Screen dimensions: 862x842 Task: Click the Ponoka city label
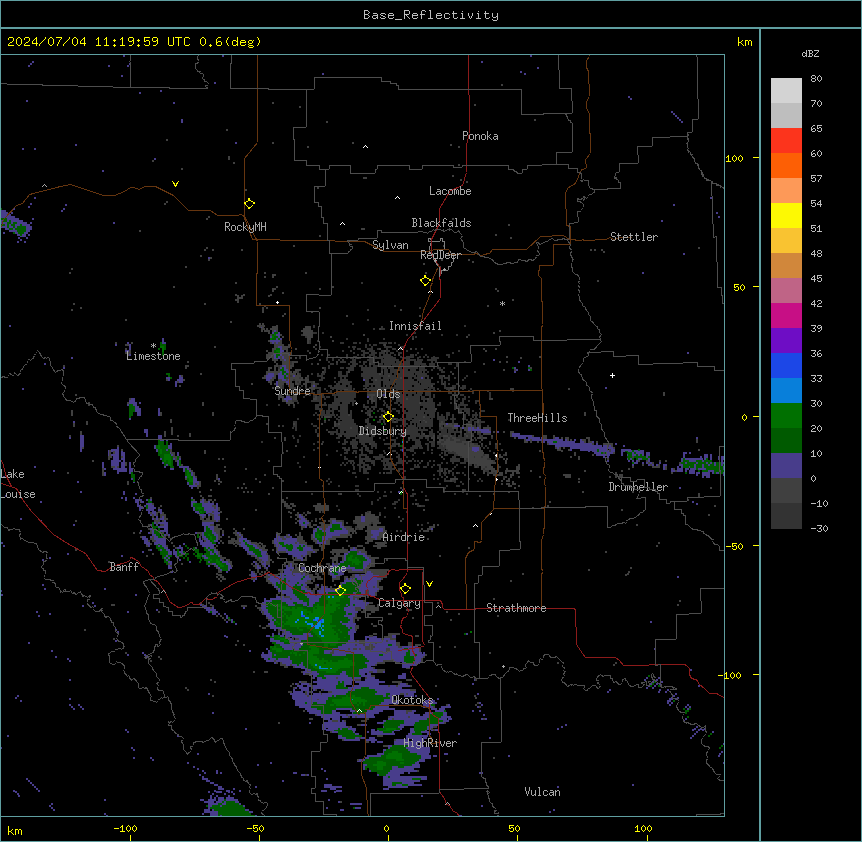click(x=480, y=136)
